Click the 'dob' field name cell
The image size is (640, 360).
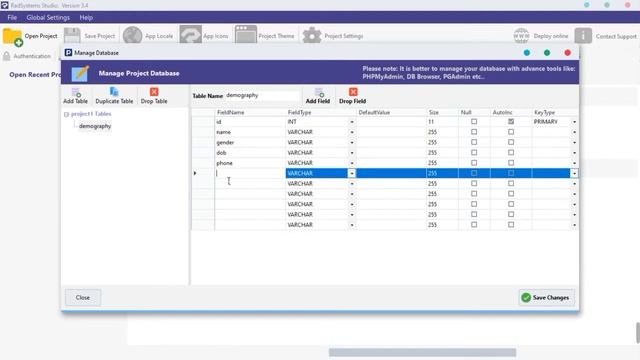pyautogui.click(x=250, y=153)
